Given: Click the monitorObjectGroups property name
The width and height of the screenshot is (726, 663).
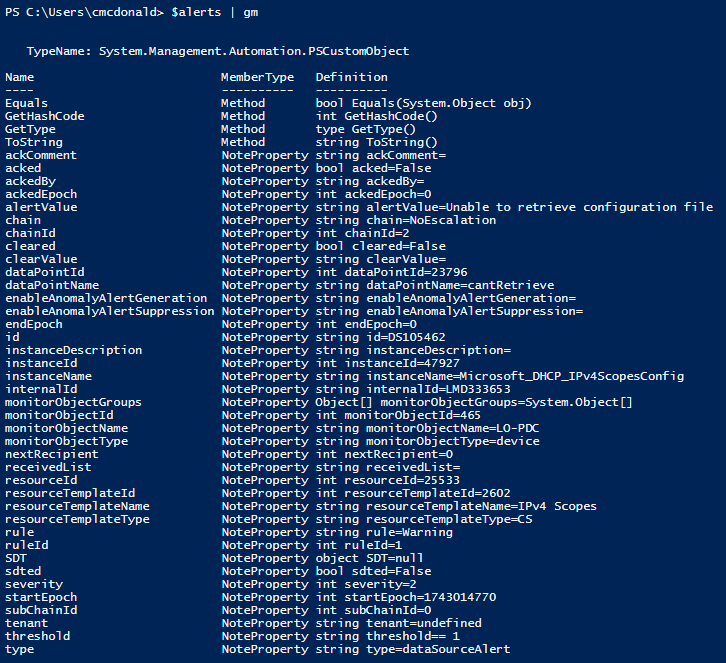Looking at the screenshot, I should click(x=73, y=402).
